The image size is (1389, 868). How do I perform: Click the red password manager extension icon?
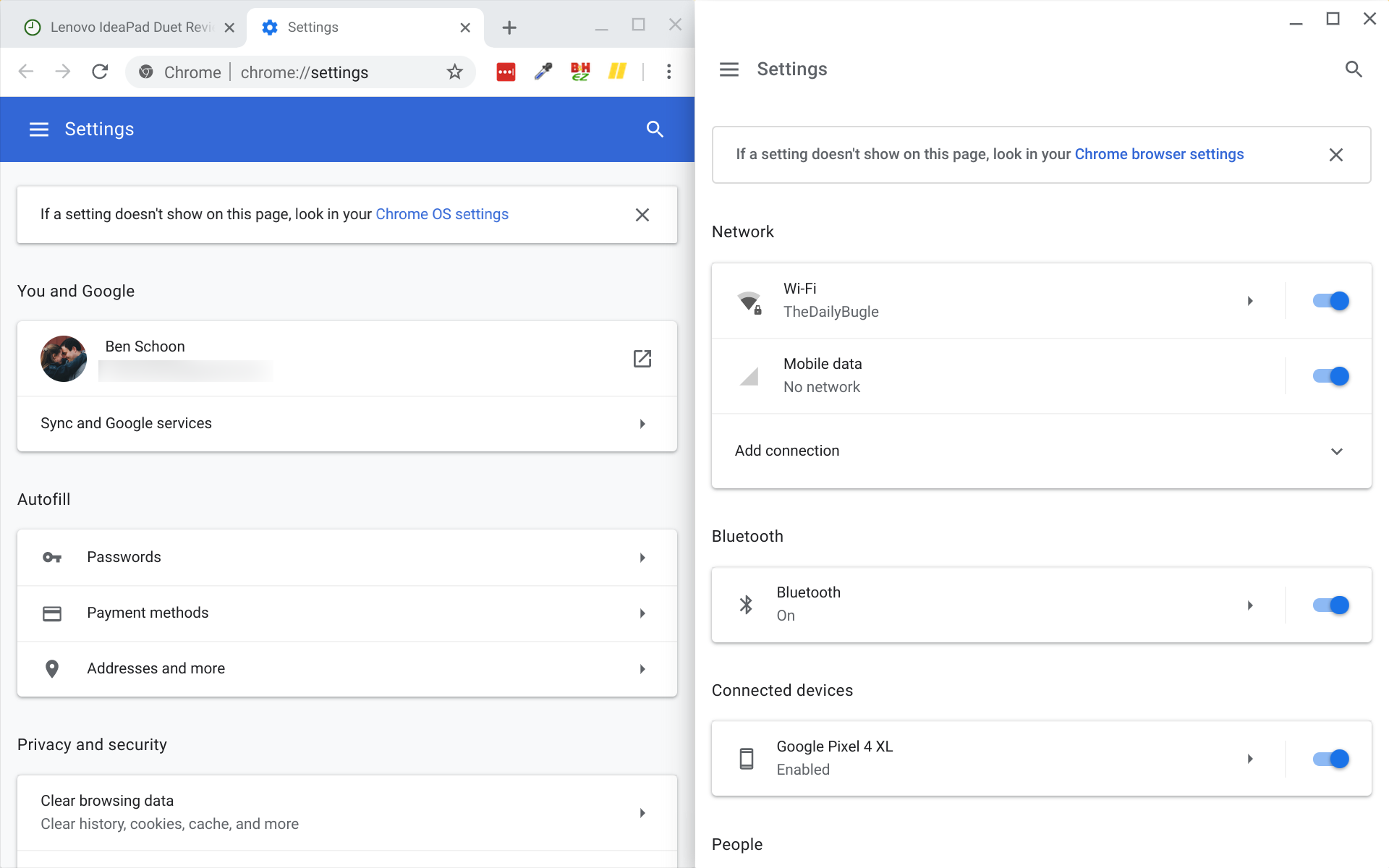click(x=506, y=72)
